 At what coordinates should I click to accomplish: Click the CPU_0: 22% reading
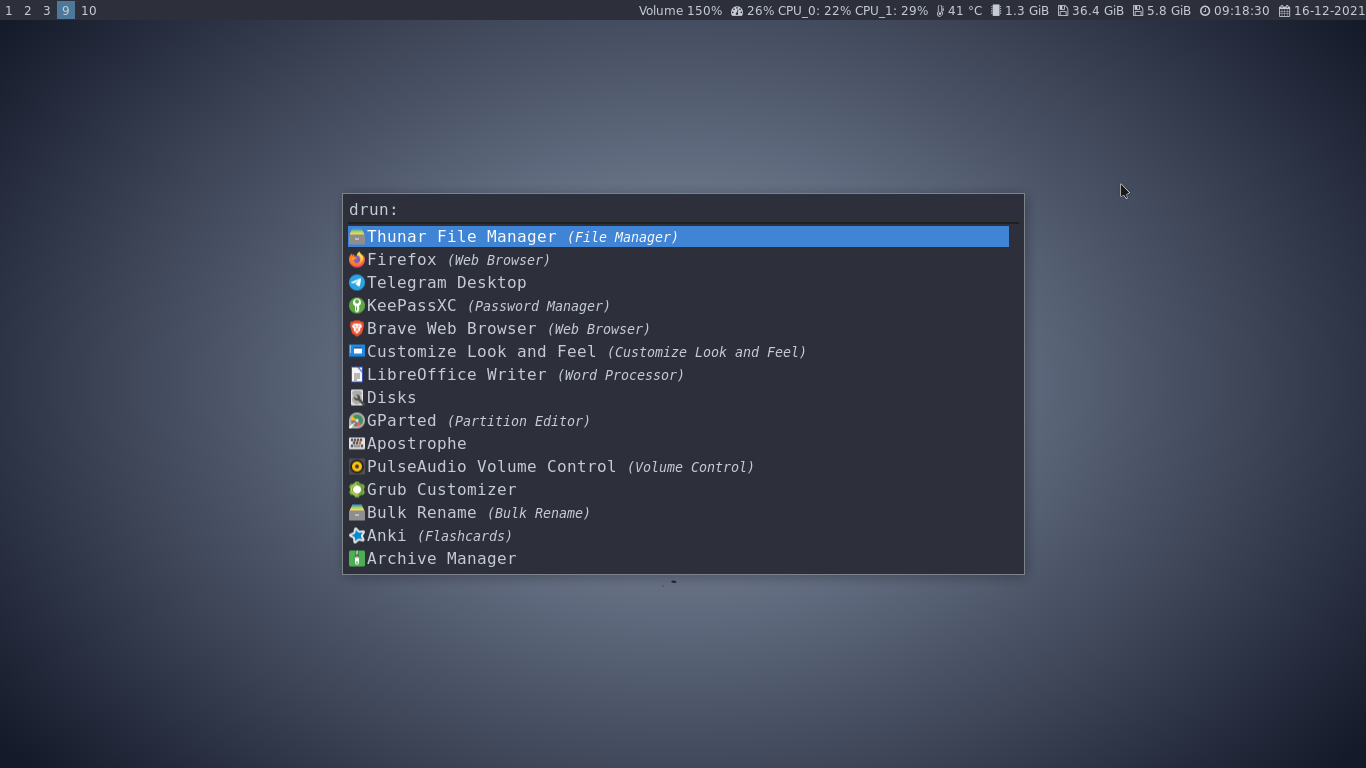(813, 11)
